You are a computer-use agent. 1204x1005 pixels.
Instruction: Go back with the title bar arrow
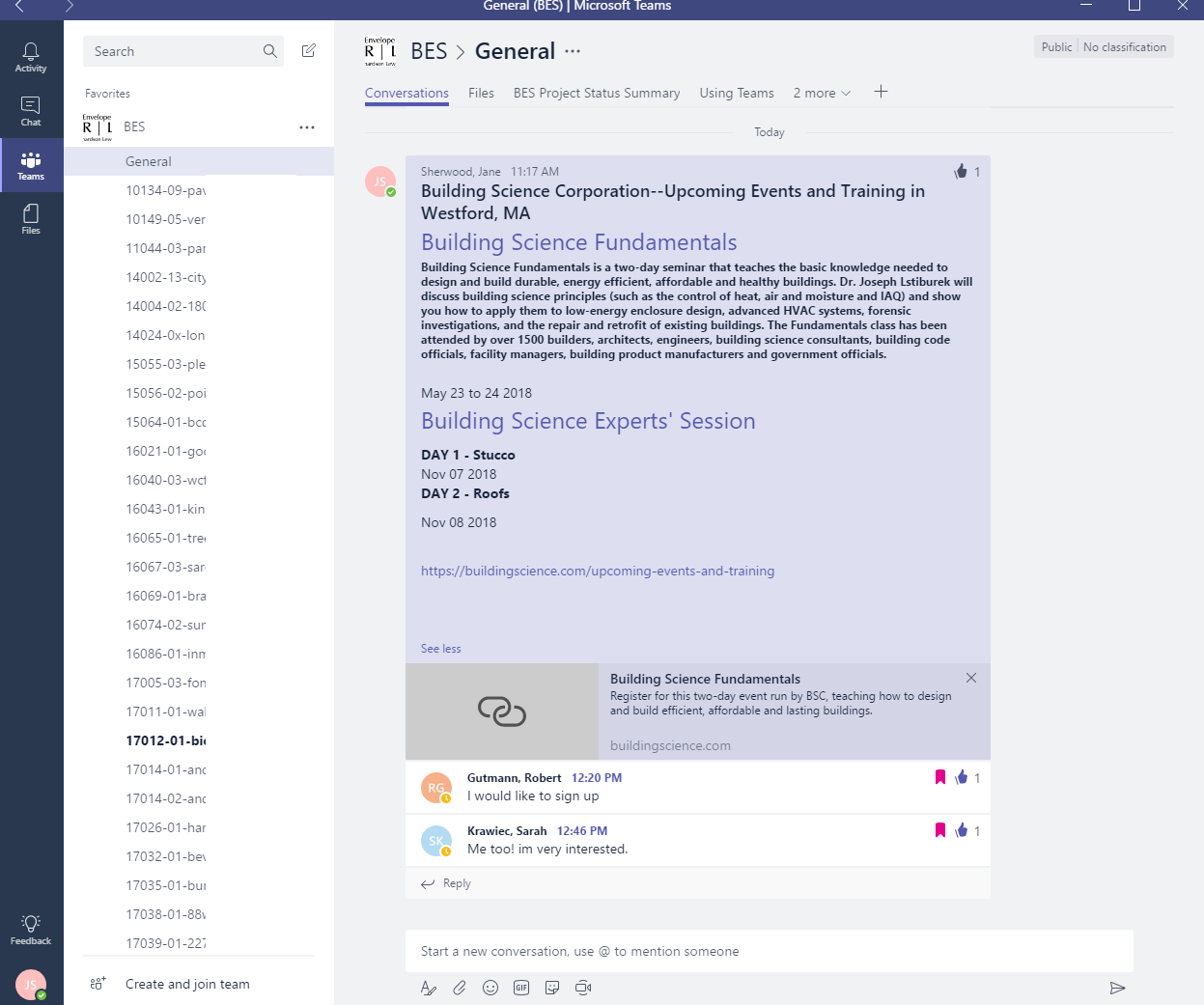pos(18,6)
